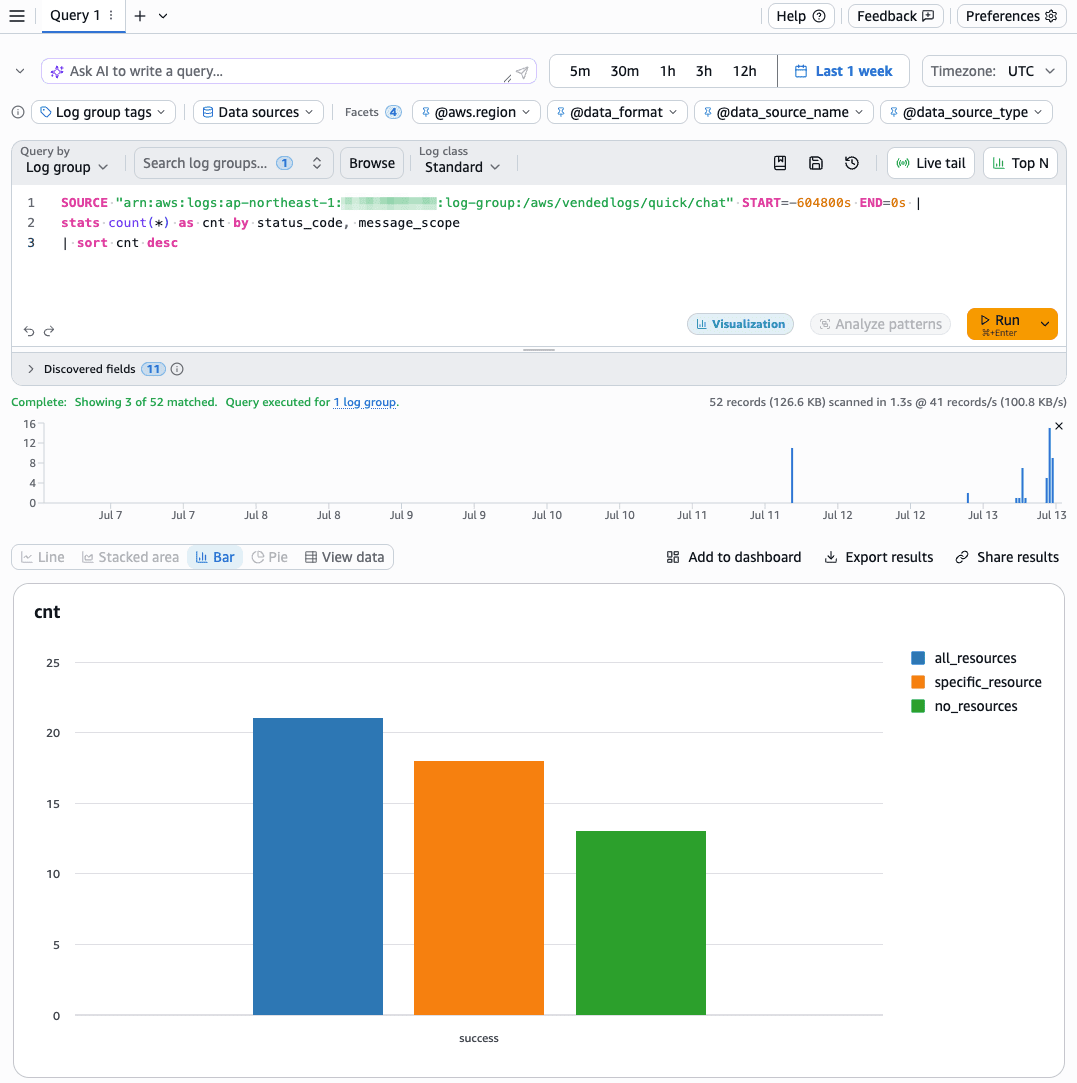Screen dimensions: 1077x1083
Task: Run the query
Action: point(1000,324)
